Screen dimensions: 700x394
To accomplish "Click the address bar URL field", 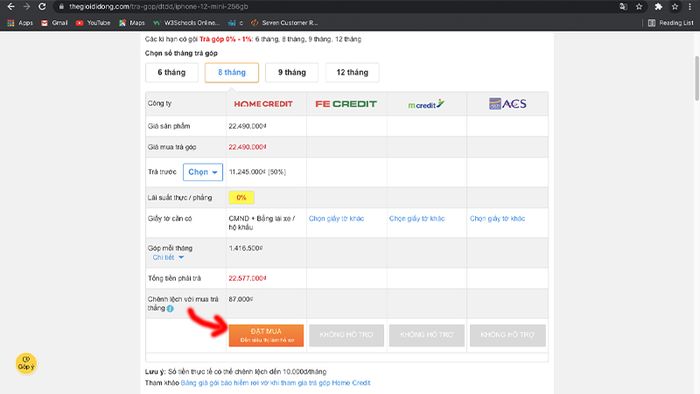I will [x=335, y=7].
